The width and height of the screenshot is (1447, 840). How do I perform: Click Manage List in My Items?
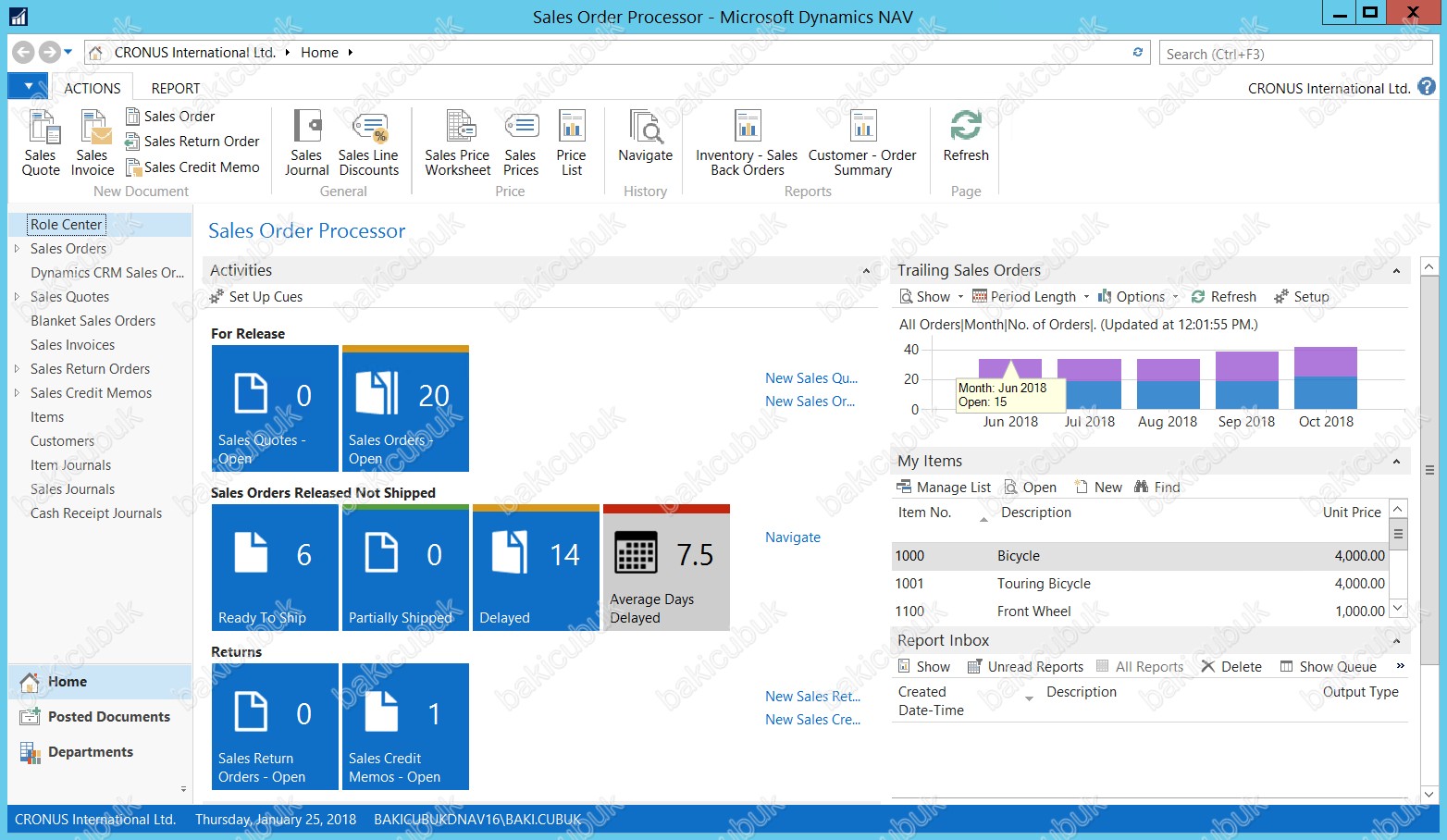coord(944,488)
